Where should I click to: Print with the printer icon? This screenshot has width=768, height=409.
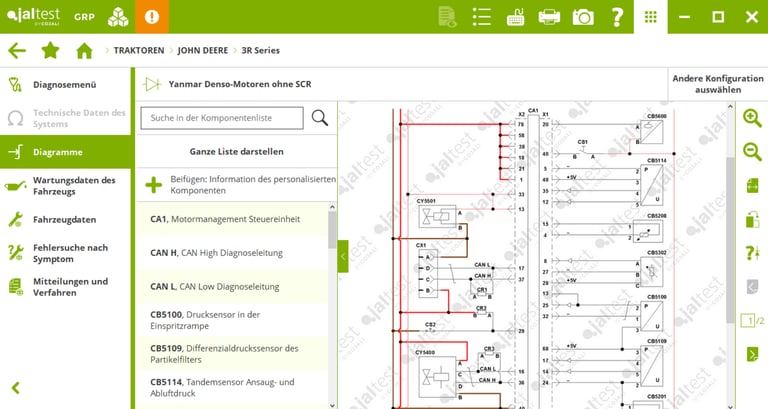click(x=549, y=17)
